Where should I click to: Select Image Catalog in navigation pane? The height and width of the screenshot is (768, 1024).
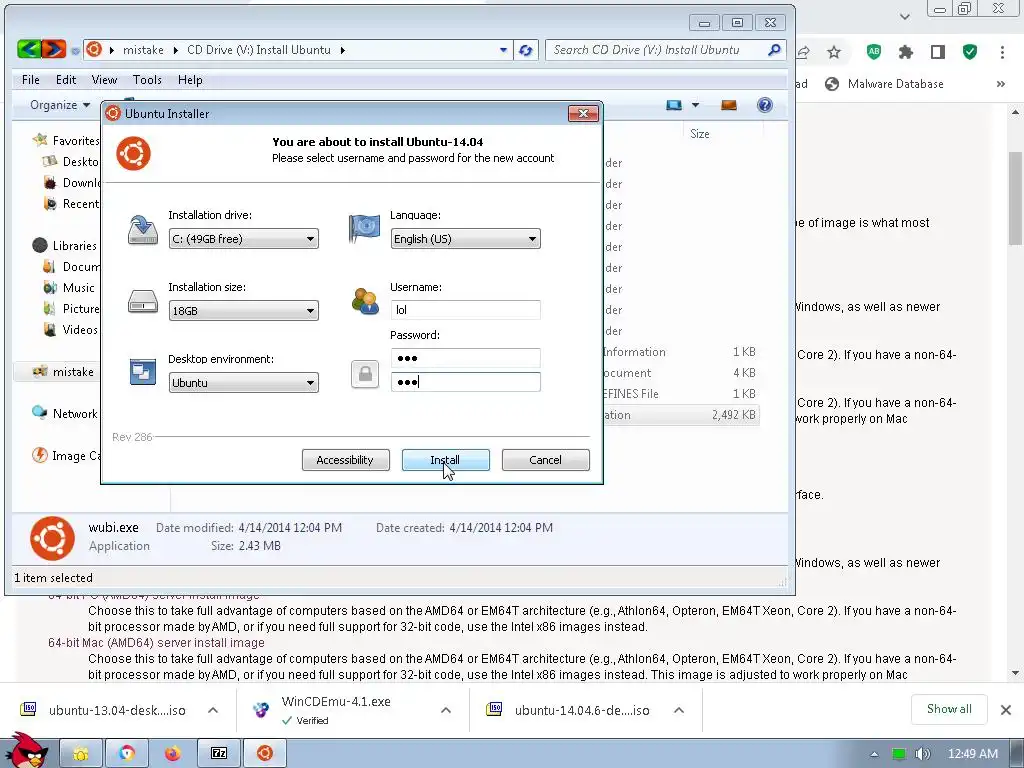click(x=67, y=456)
